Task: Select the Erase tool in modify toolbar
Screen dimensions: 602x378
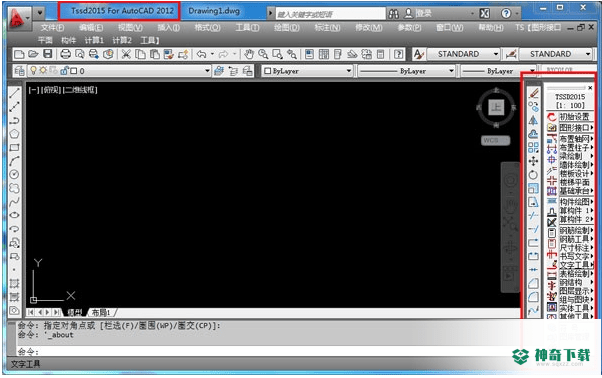Action: tap(533, 93)
